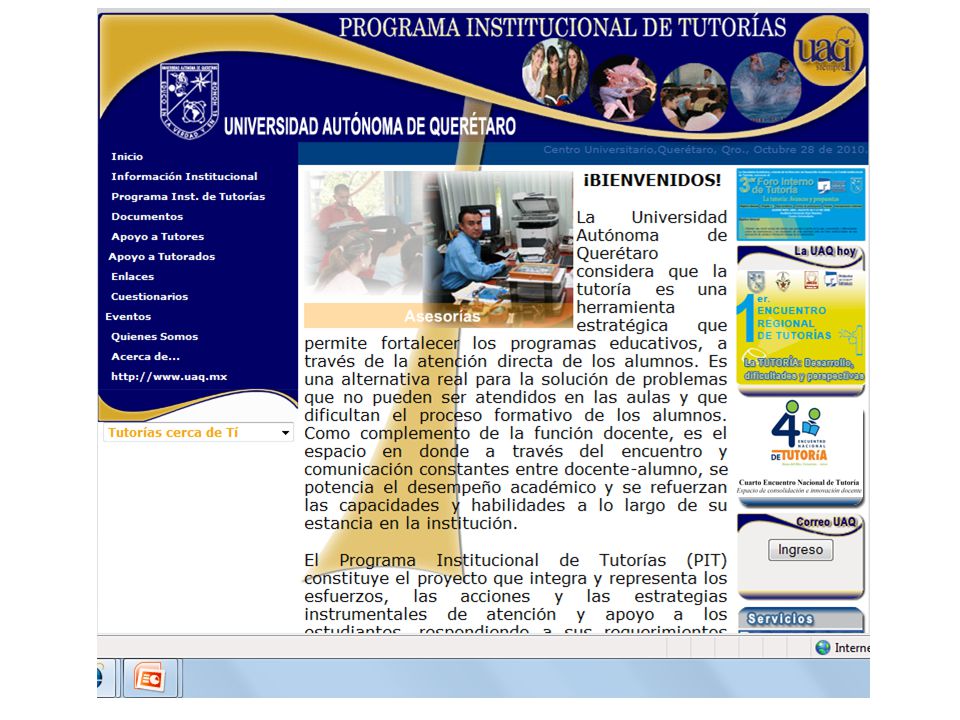Click the Internet zone globe icon in status bar
This screenshot has width=960, height=720.
[823, 648]
